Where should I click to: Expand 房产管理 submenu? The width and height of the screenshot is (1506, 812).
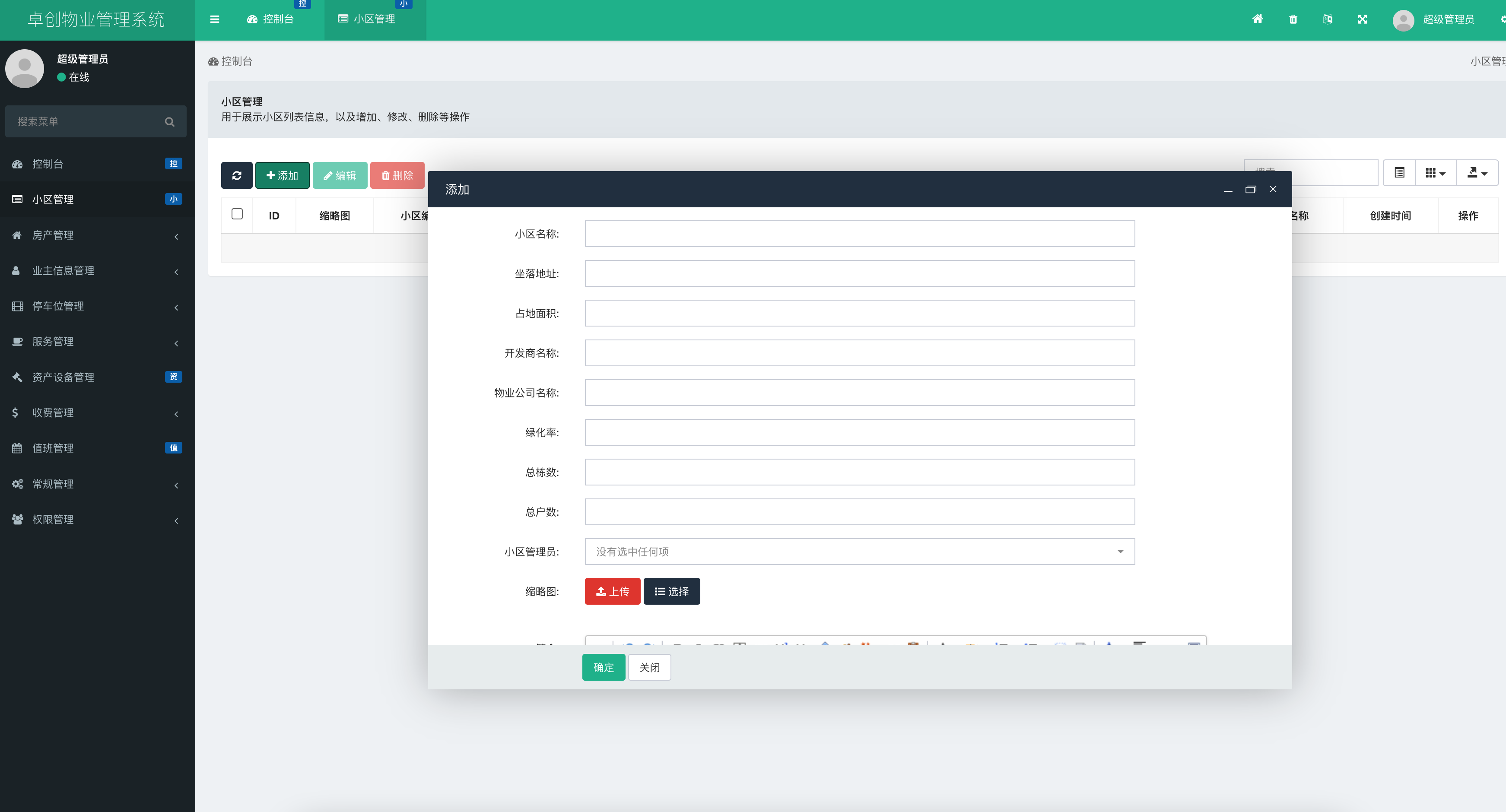(97, 235)
